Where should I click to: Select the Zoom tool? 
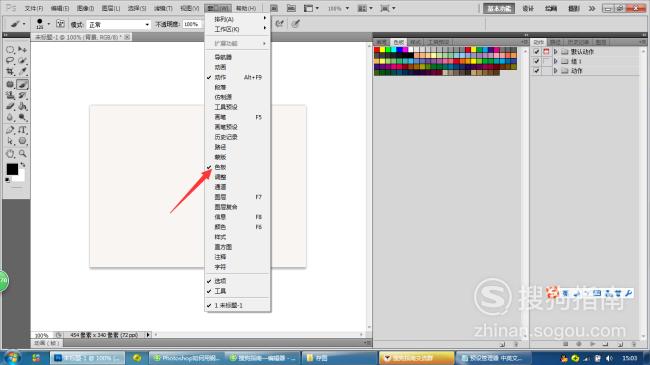(22, 154)
